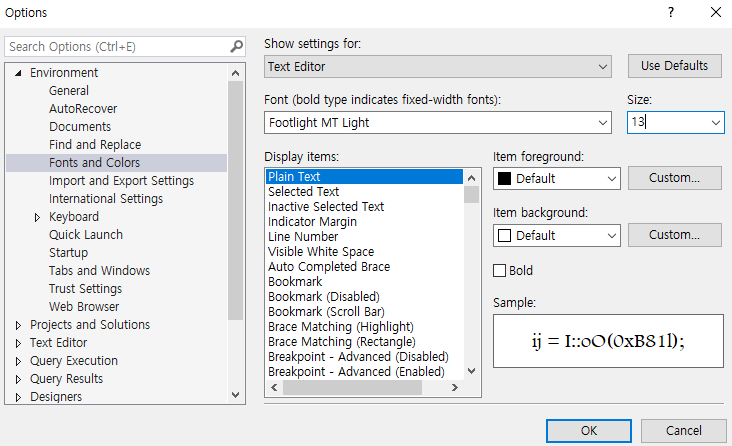
Task: Open the Item foreground color dropdown
Action: coord(556,179)
